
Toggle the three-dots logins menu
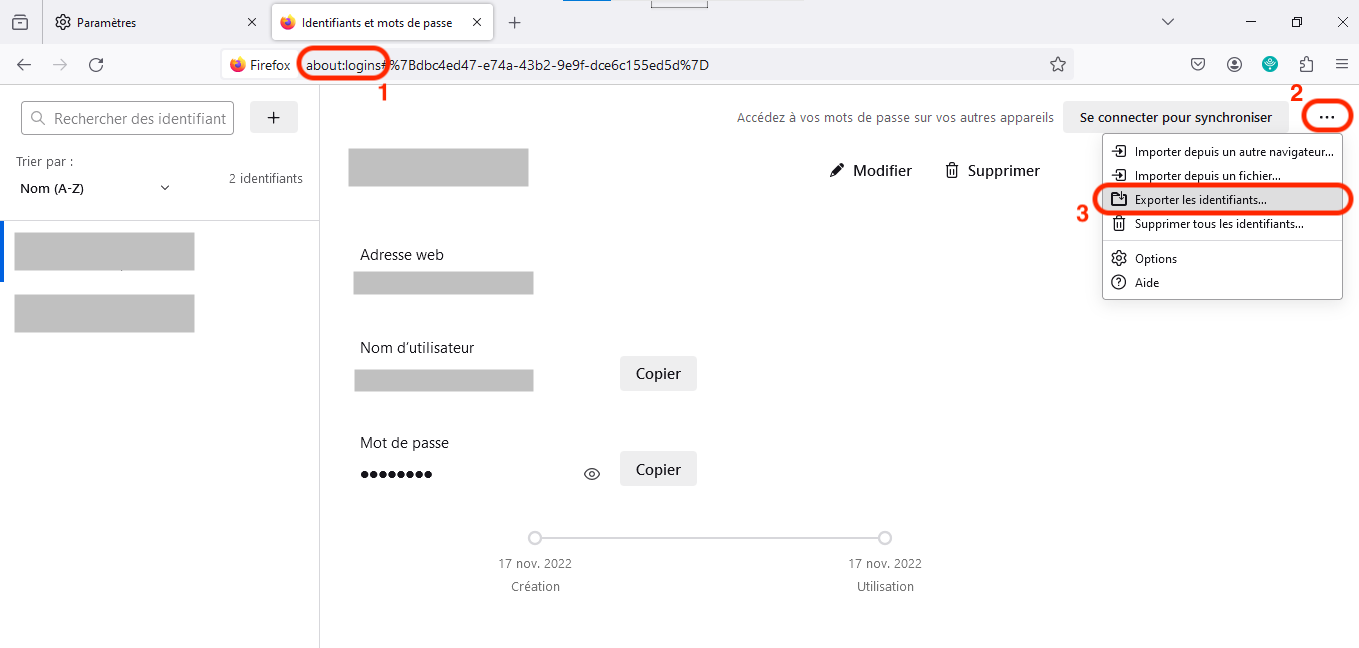point(1327,117)
